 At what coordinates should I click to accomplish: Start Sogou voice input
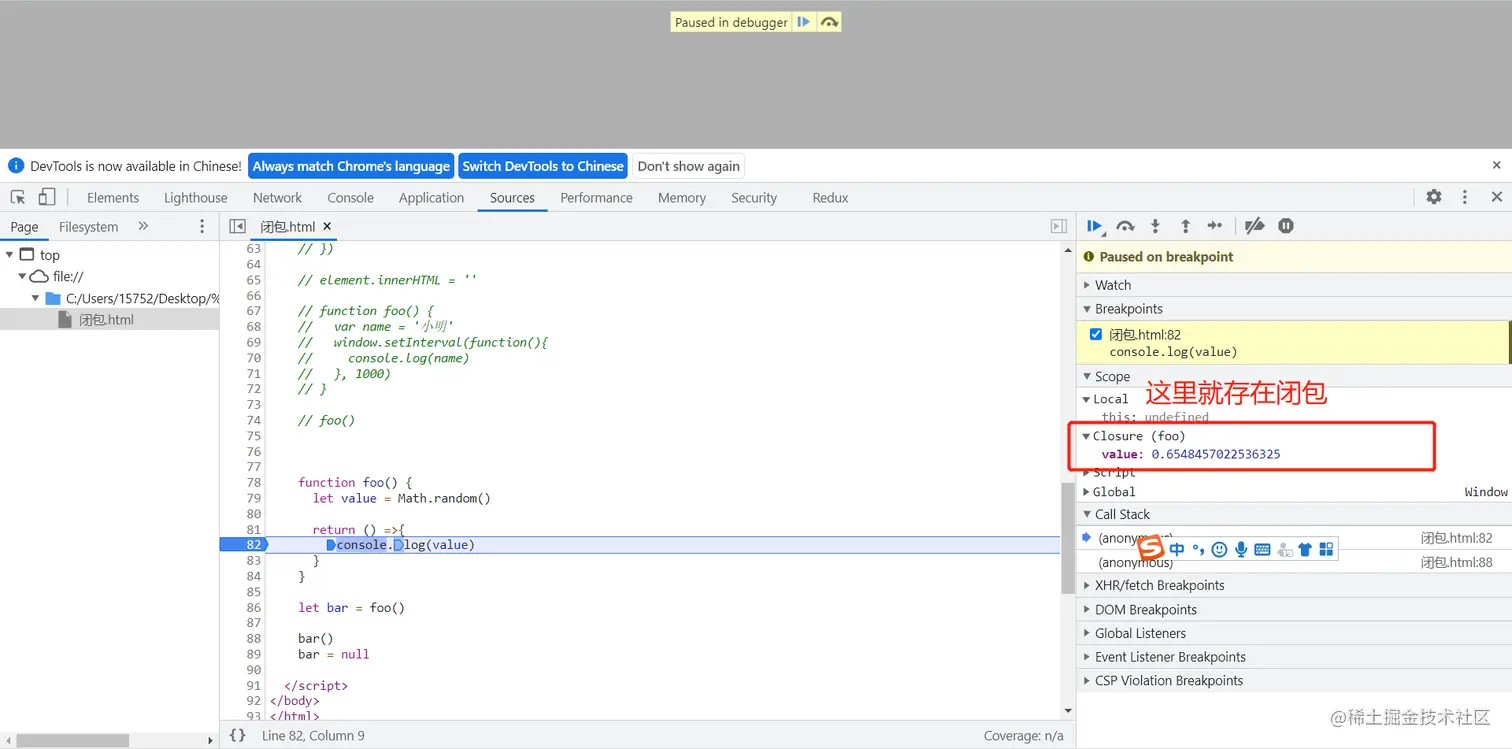(x=1241, y=549)
